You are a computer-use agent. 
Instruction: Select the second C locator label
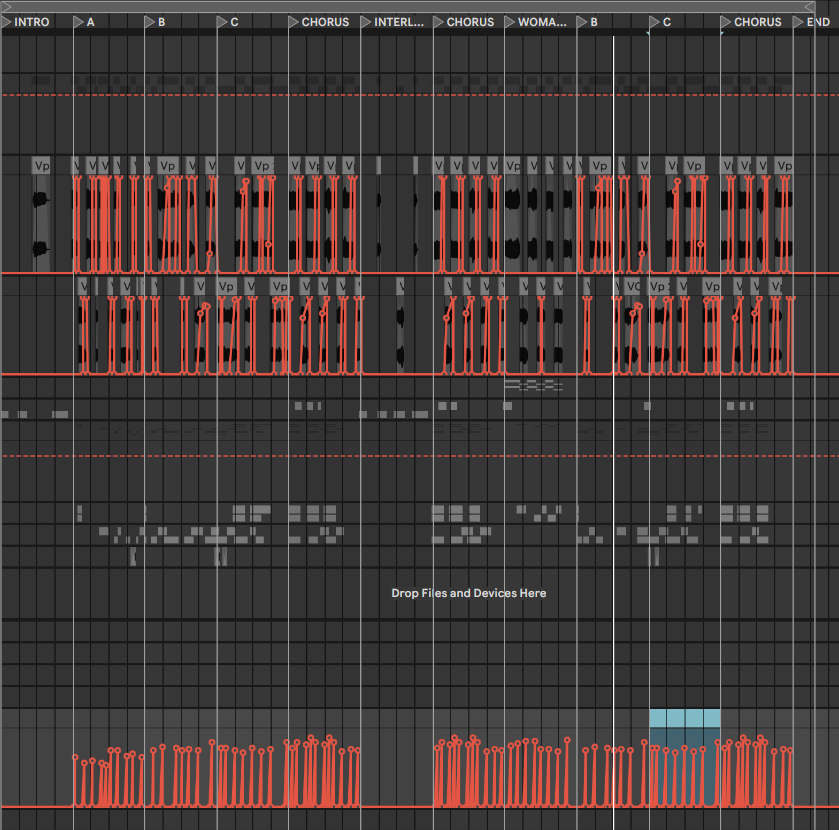pos(665,21)
